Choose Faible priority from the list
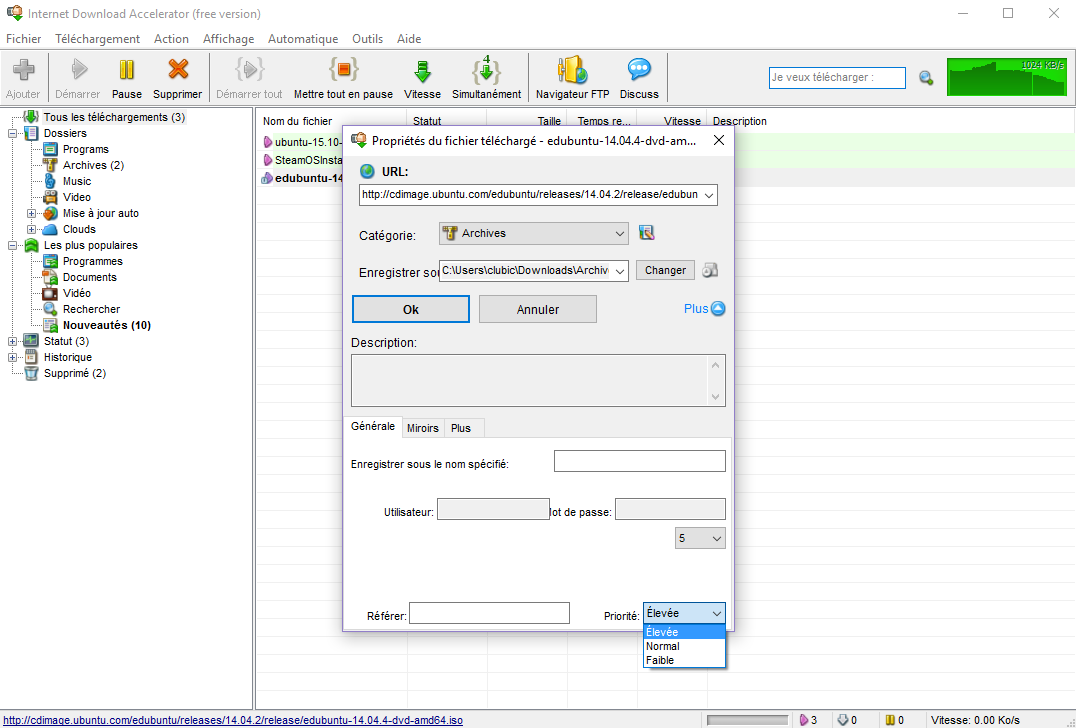 (684, 660)
